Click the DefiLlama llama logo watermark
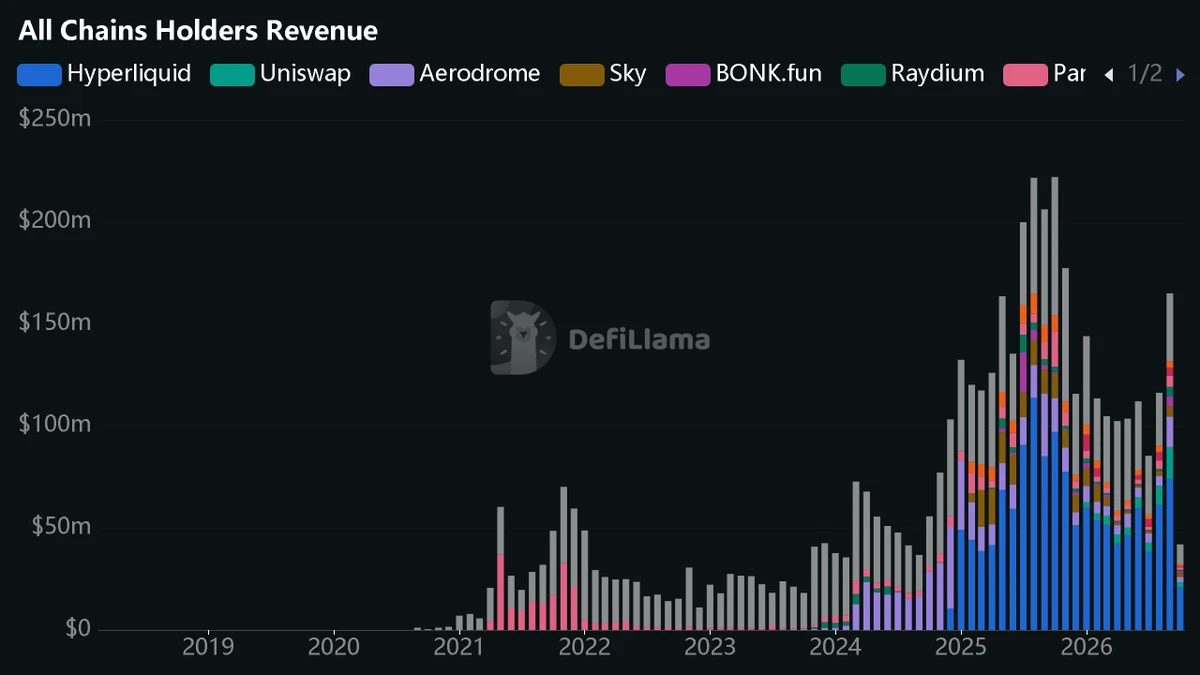This screenshot has width=1200, height=675. 522,338
